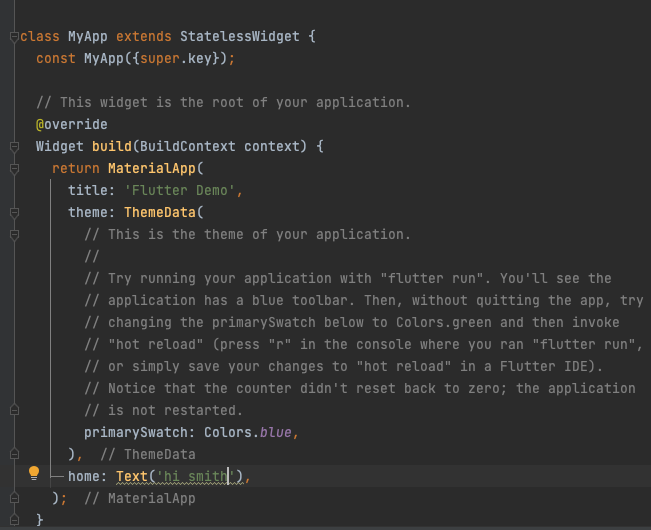Click the yellow light bulb quick-fix icon
Viewport: 651px width, 530px height.
tap(34, 473)
